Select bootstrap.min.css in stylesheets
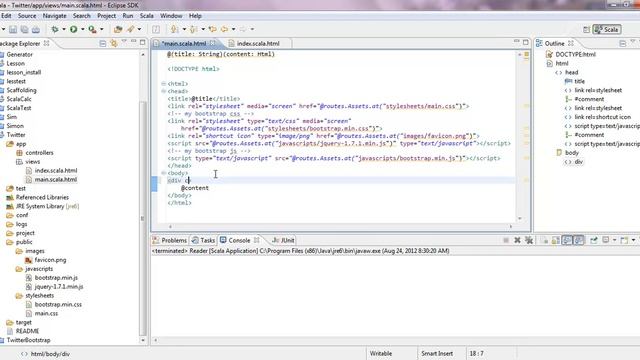The height and width of the screenshot is (360, 640). coord(58,304)
